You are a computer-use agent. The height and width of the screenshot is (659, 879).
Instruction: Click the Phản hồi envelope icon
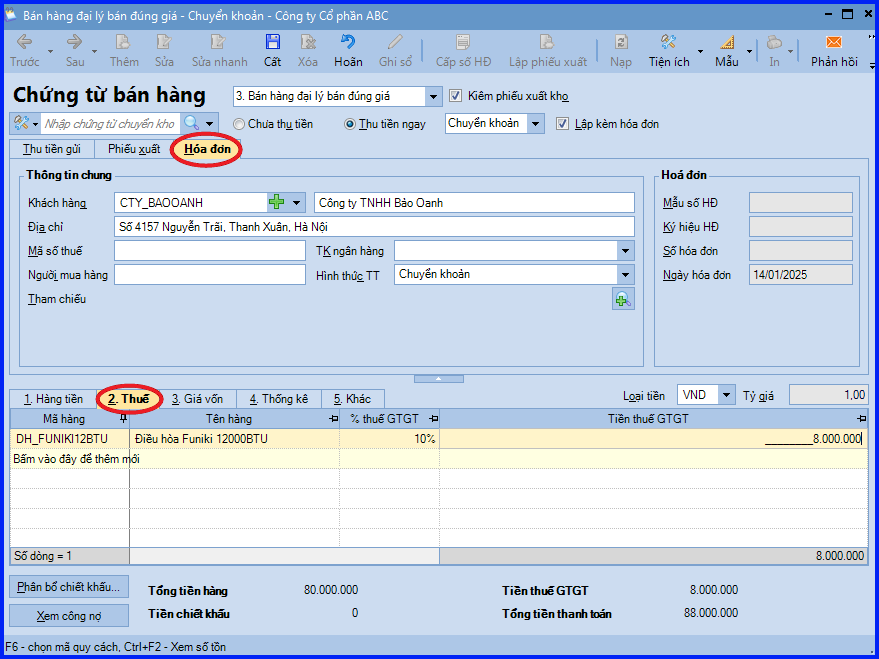[834, 43]
